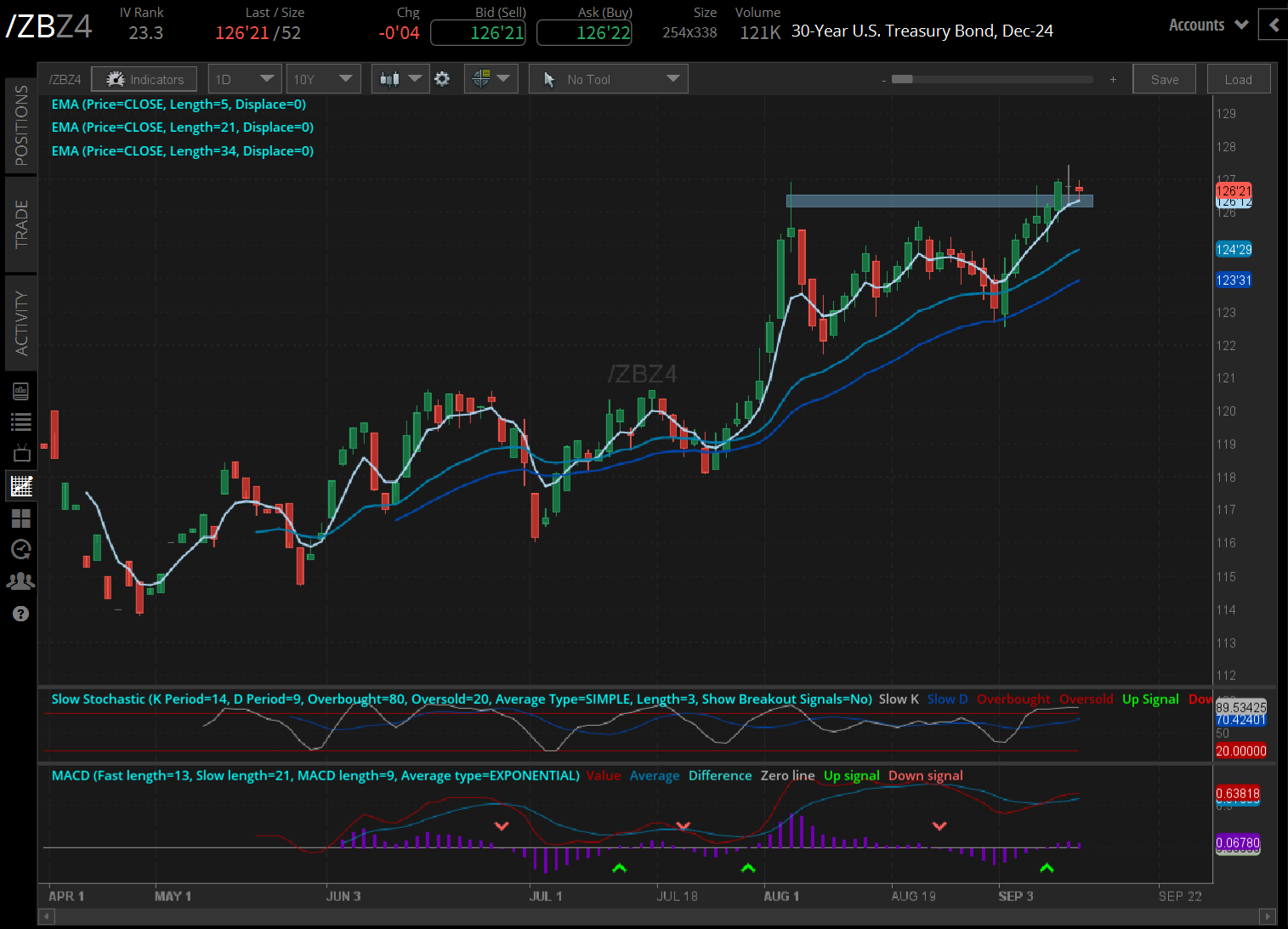Select the Charts icon in left sidebar
The width and height of the screenshot is (1288, 929).
point(21,485)
